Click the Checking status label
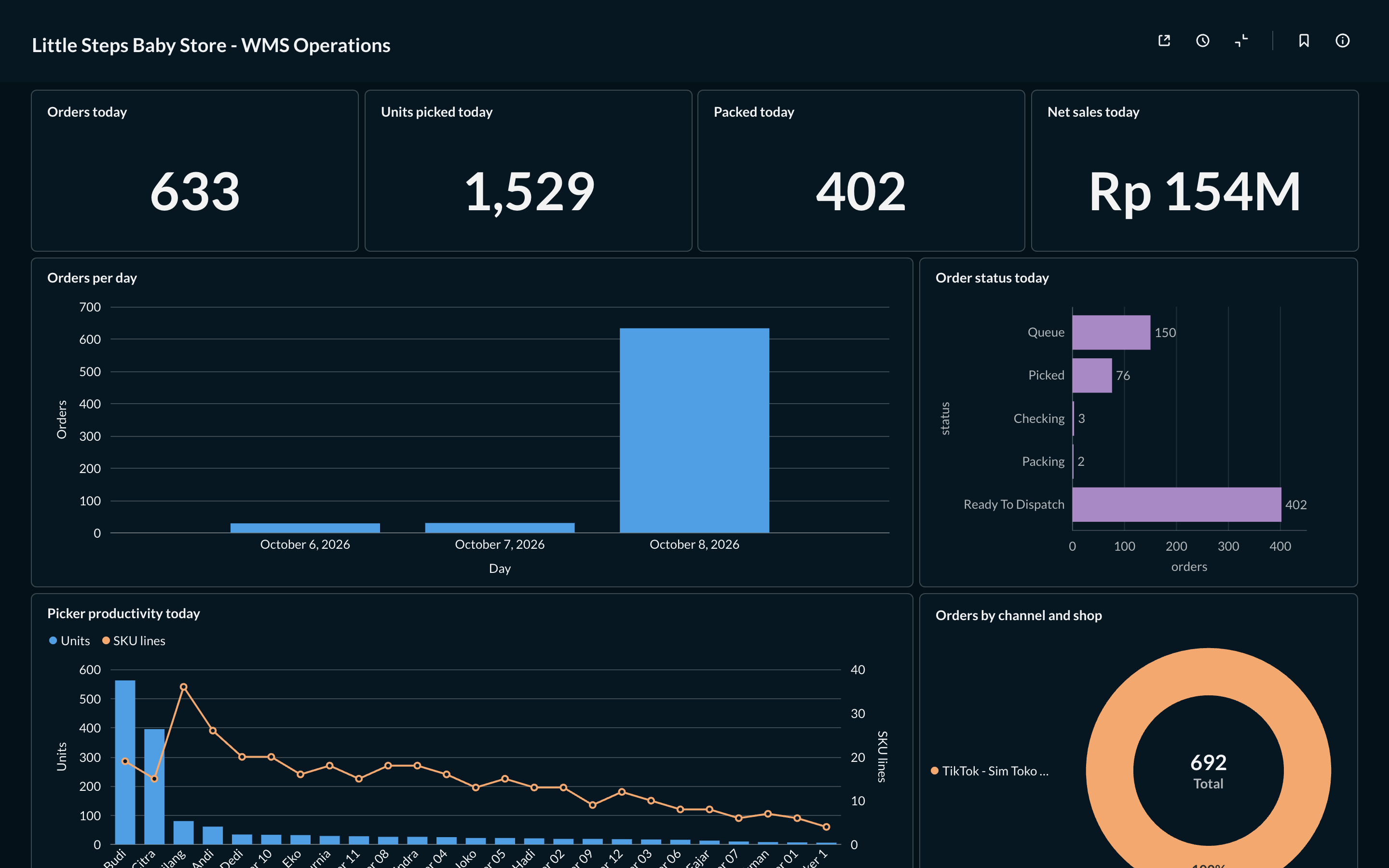 pos(1039,419)
